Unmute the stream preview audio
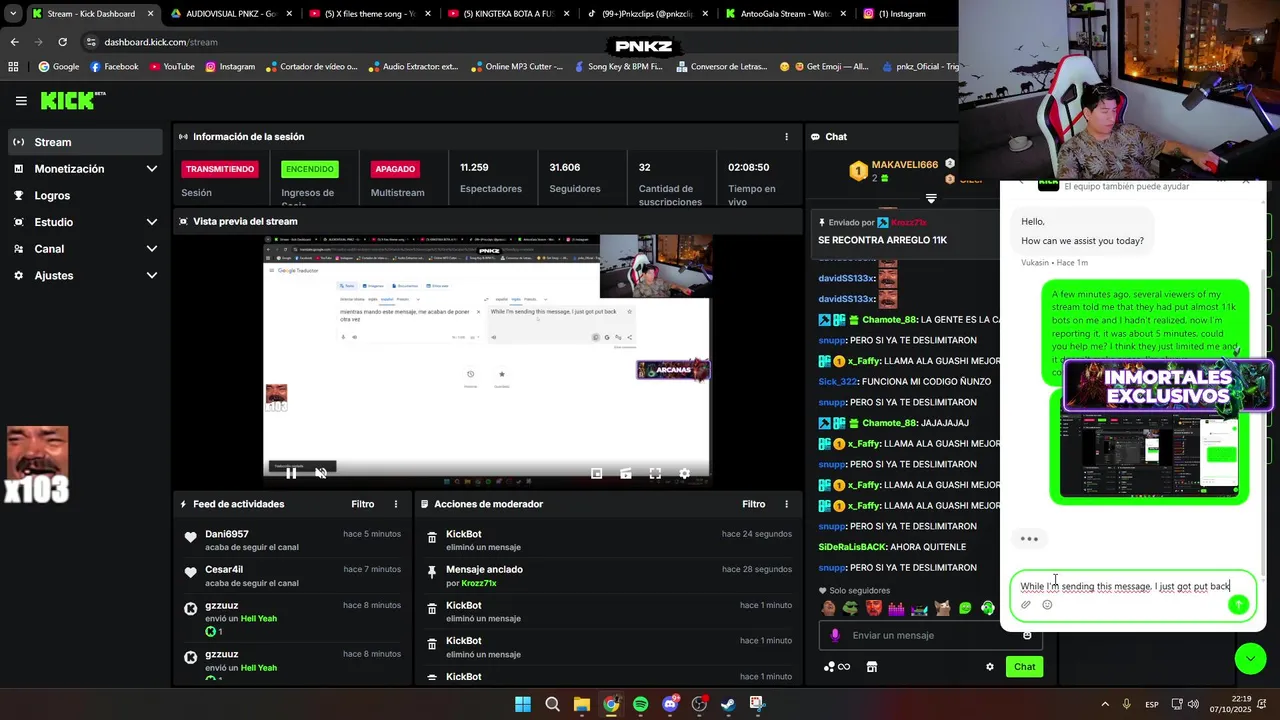Screen dimensions: 1280x720 [321, 473]
